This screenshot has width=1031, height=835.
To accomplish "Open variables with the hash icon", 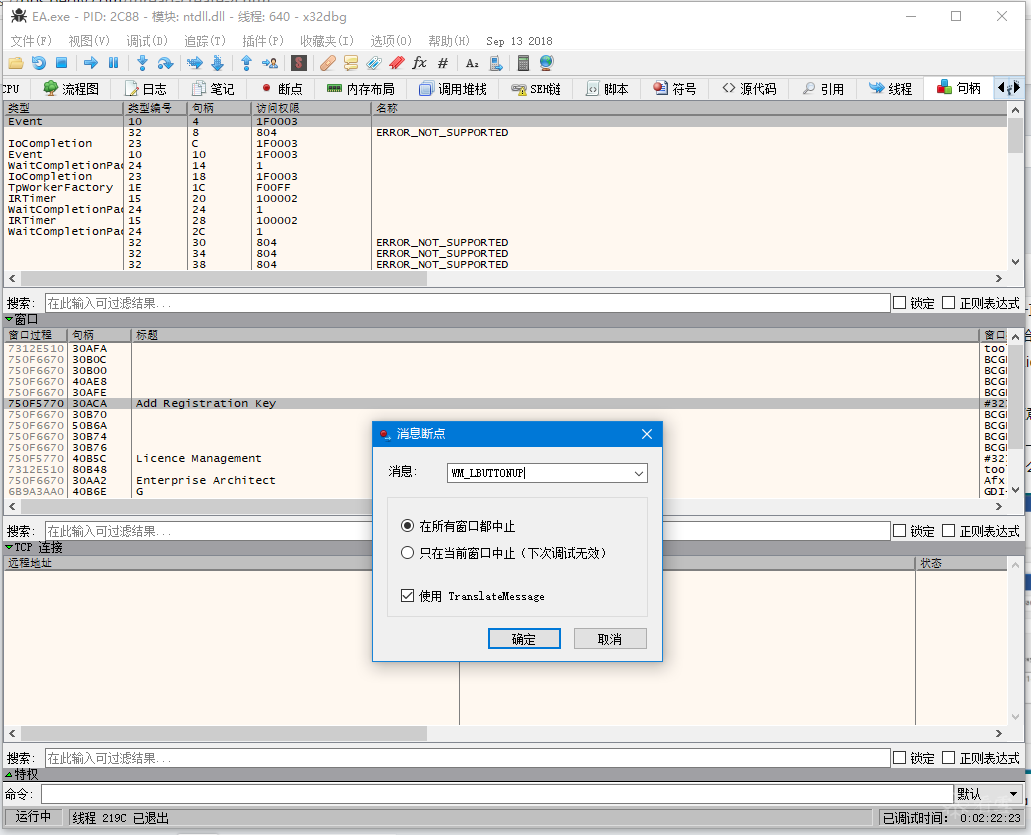I will point(443,63).
